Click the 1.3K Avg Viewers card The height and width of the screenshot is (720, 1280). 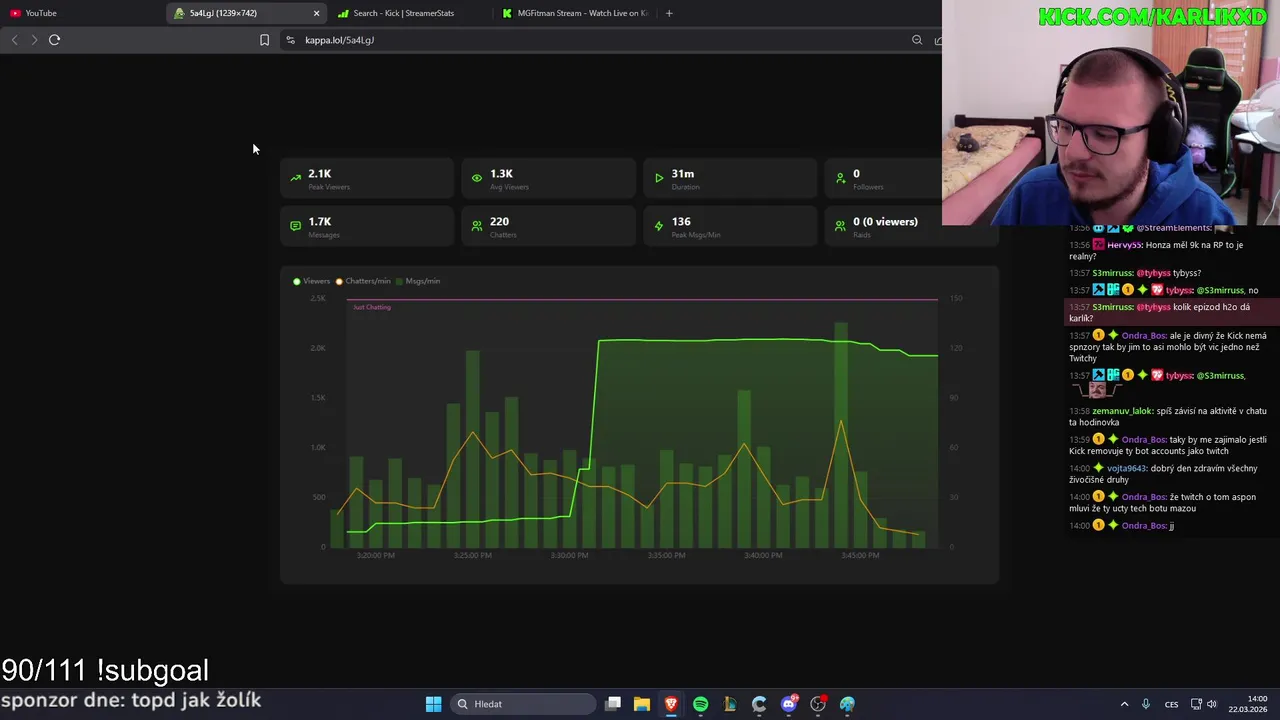(548, 178)
